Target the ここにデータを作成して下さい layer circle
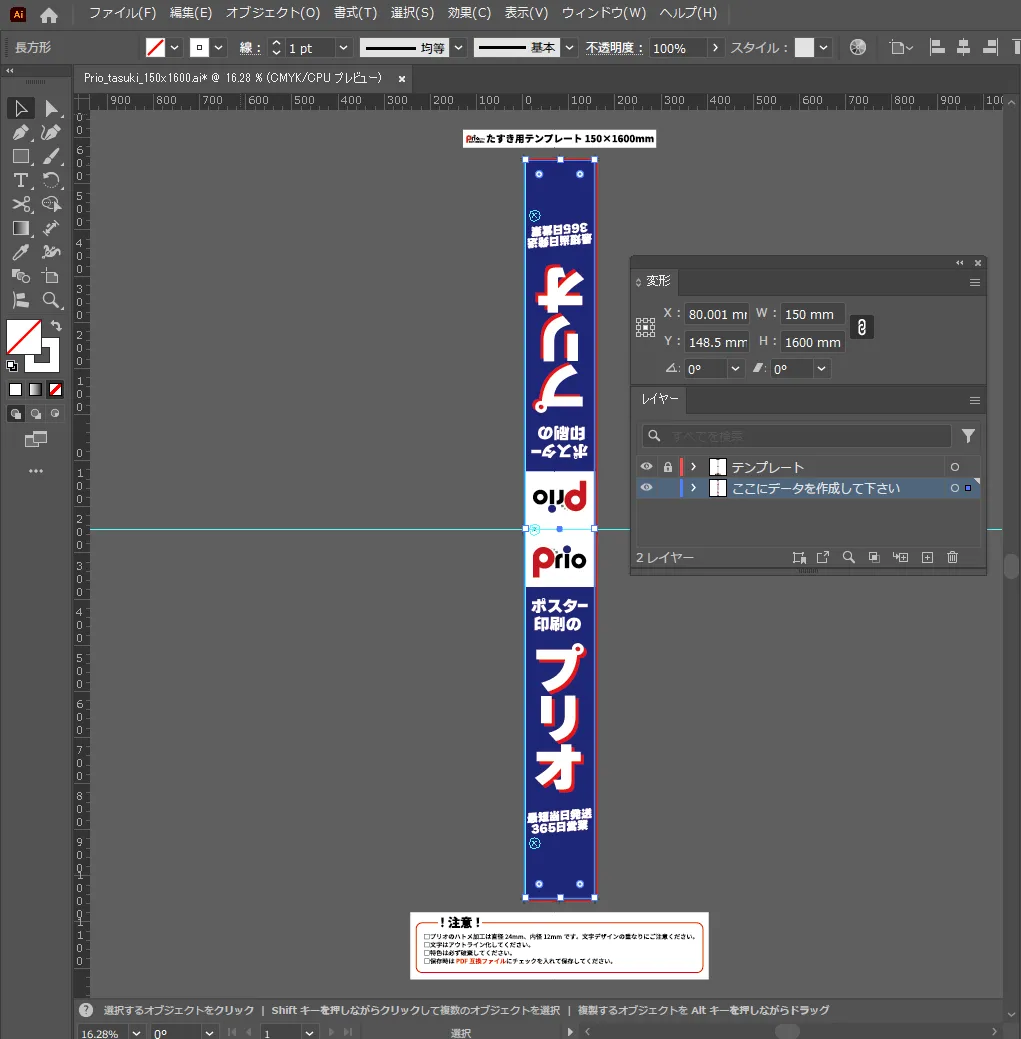Viewport: 1021px width, 1039px height. [x=955, y=488]
